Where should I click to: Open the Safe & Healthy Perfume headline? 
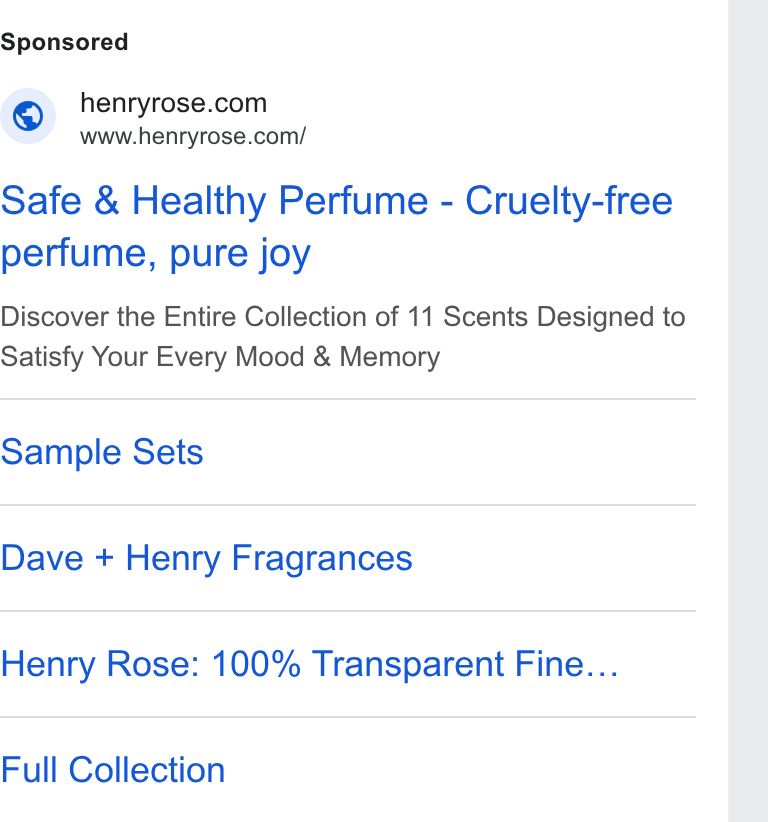point(337,226)
